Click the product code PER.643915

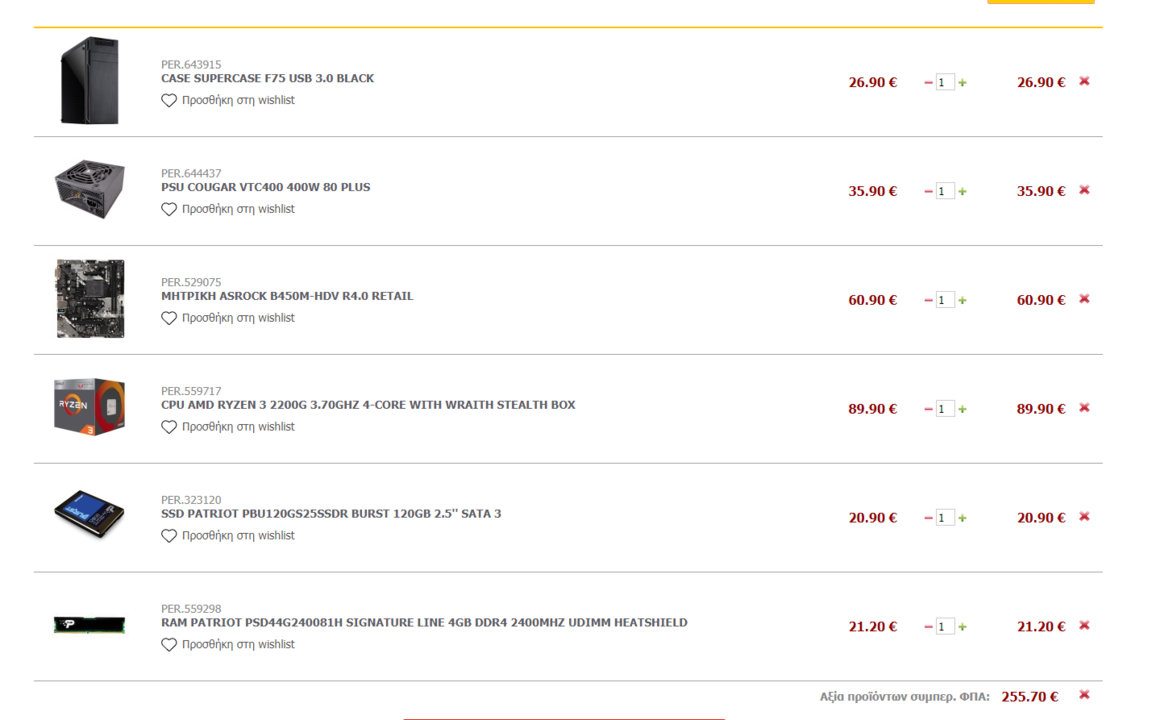pyautogui.click(x=191, y=65)
